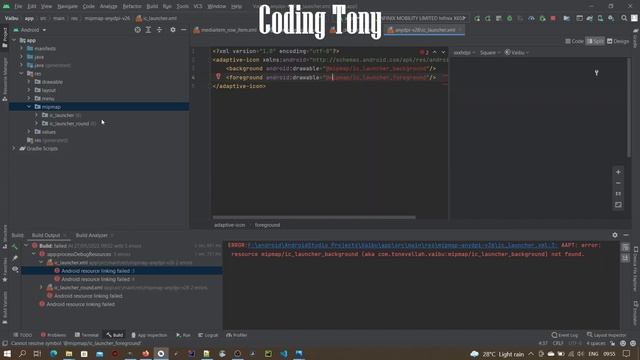The width and height of the screenshot is (640, 360).
Task: Expand the Gradle Scripts node
Action: tap(14, 149)
